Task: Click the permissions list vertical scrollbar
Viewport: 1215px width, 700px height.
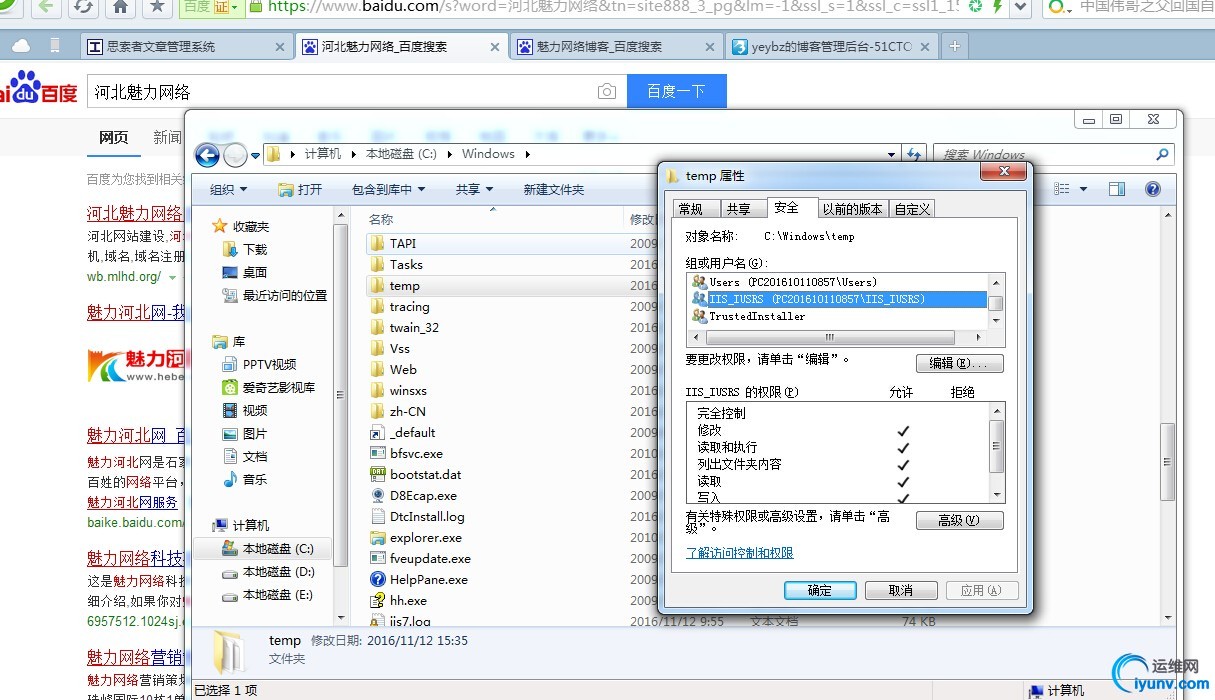Action: 996,453
